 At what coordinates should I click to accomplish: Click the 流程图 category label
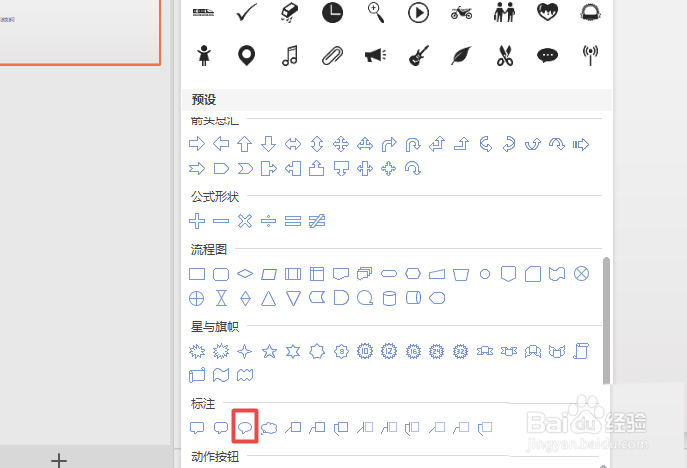[209, 249]
